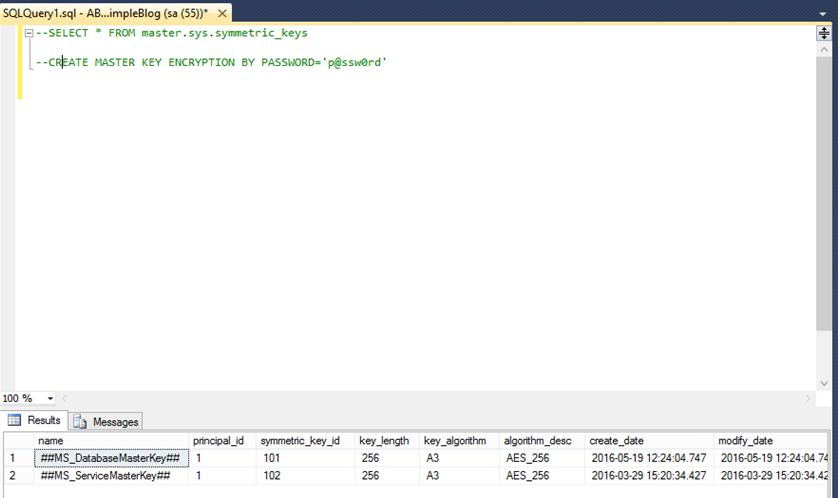This screenshot has width=840, height=498.
Task: Click AES_256 in the DatabaseMasterKey row
Action: [542, 458]
